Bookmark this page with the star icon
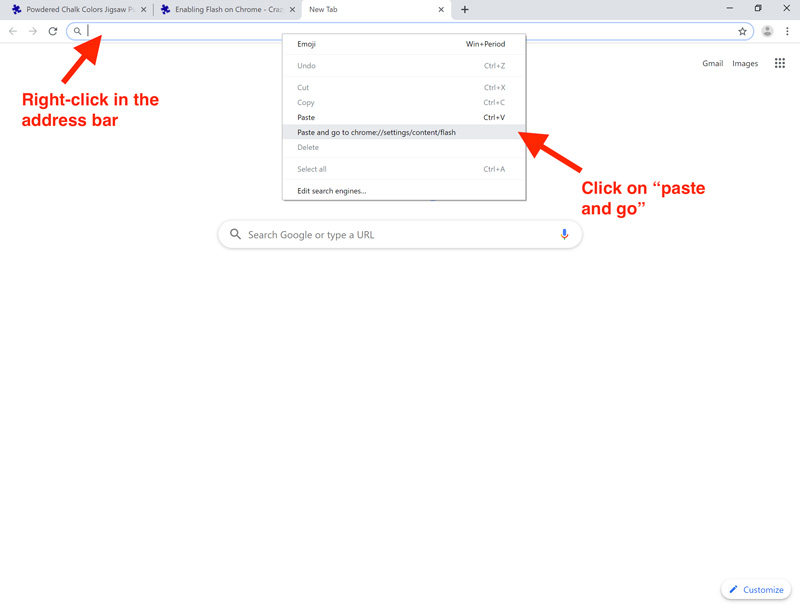This screenshot has width=800, height=607. pos(743,31)
